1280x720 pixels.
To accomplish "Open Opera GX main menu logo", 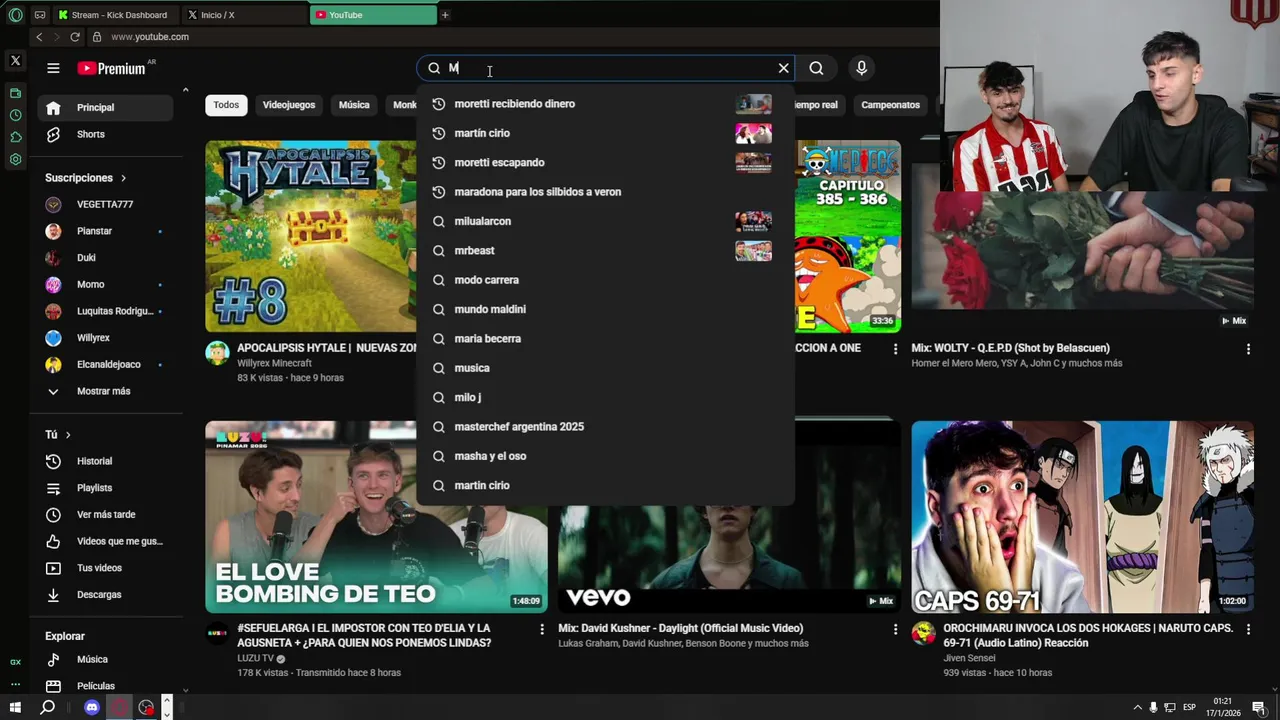I will (15, 15).
